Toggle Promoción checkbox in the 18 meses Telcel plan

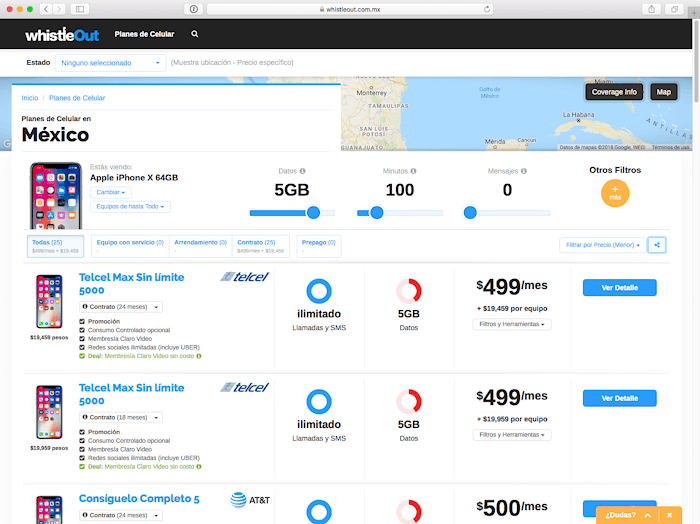pos(82,432)
